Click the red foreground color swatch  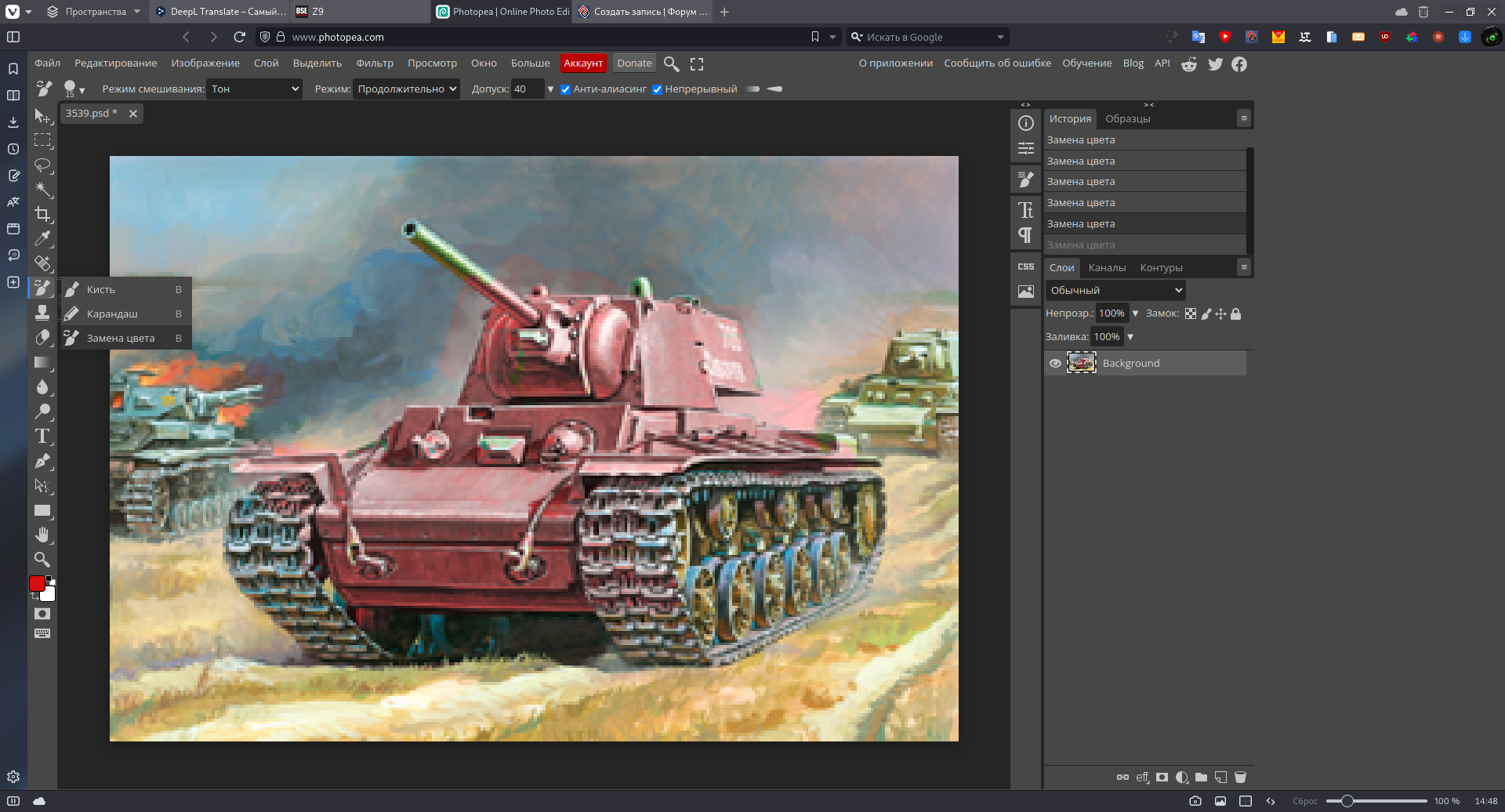(37, 584)
